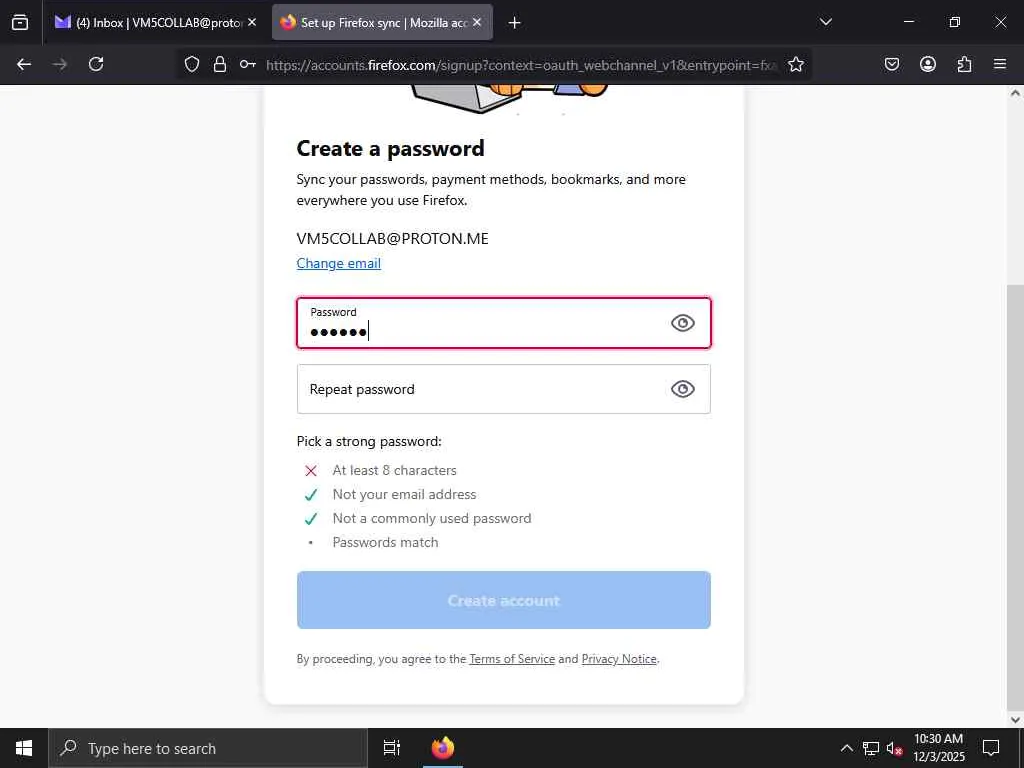This screenshot has width=1024, height=768.
Task: Bookmark this page with the star icon
Action: (x=795, y=64)
